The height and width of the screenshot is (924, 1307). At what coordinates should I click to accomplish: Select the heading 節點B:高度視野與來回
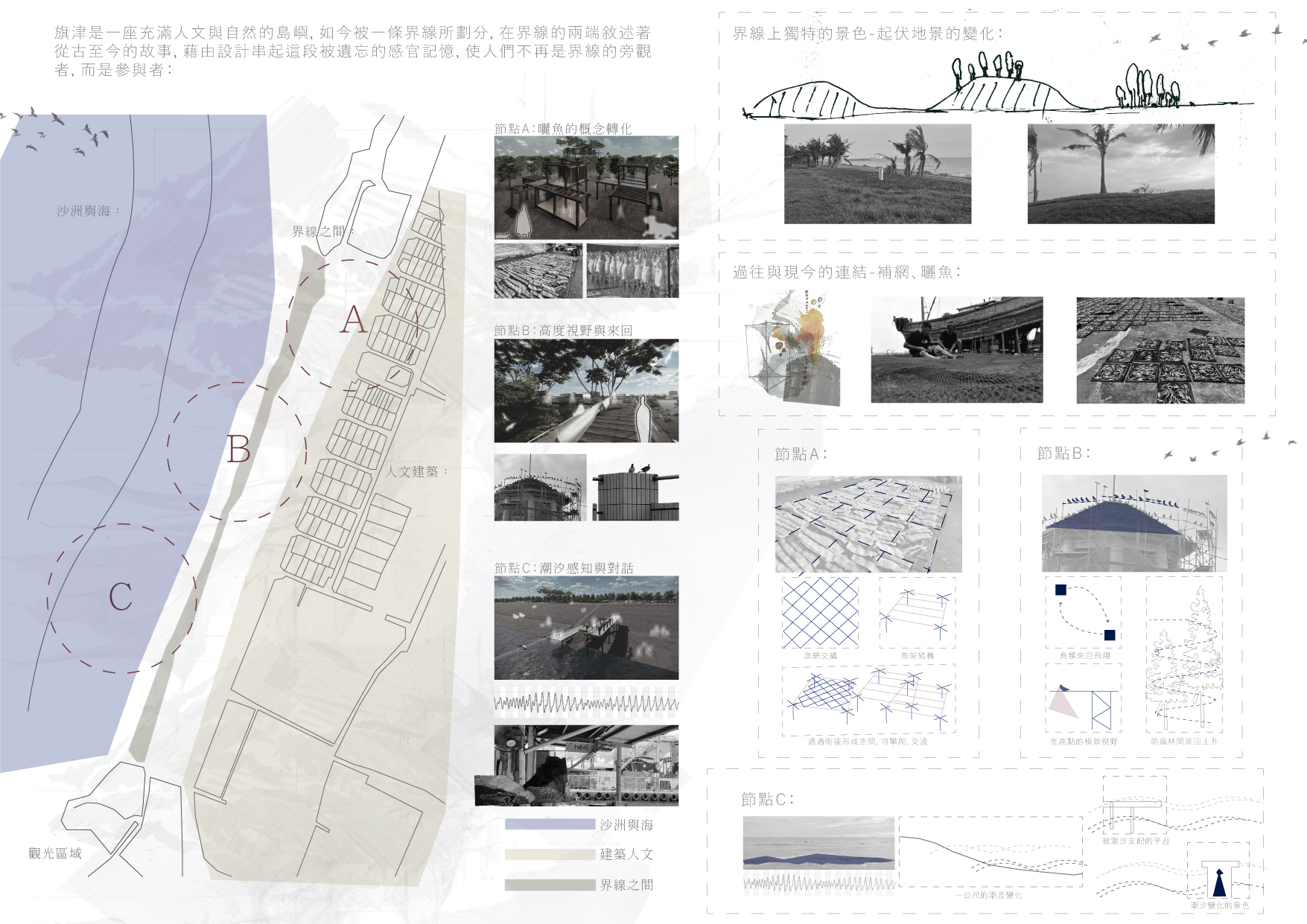click(x=563, y=331)
